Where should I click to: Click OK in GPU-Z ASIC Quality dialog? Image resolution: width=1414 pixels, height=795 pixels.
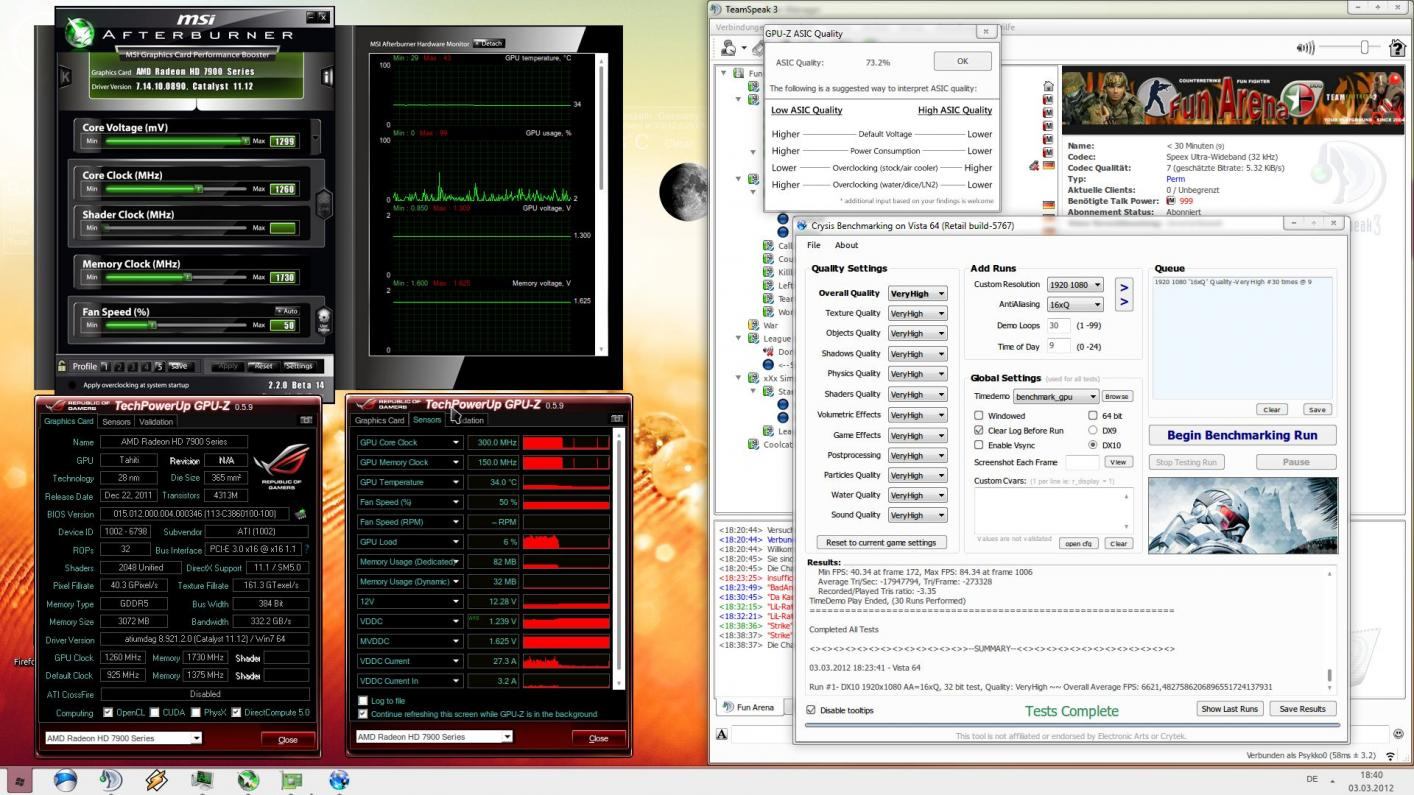click(x=962, y=61)
